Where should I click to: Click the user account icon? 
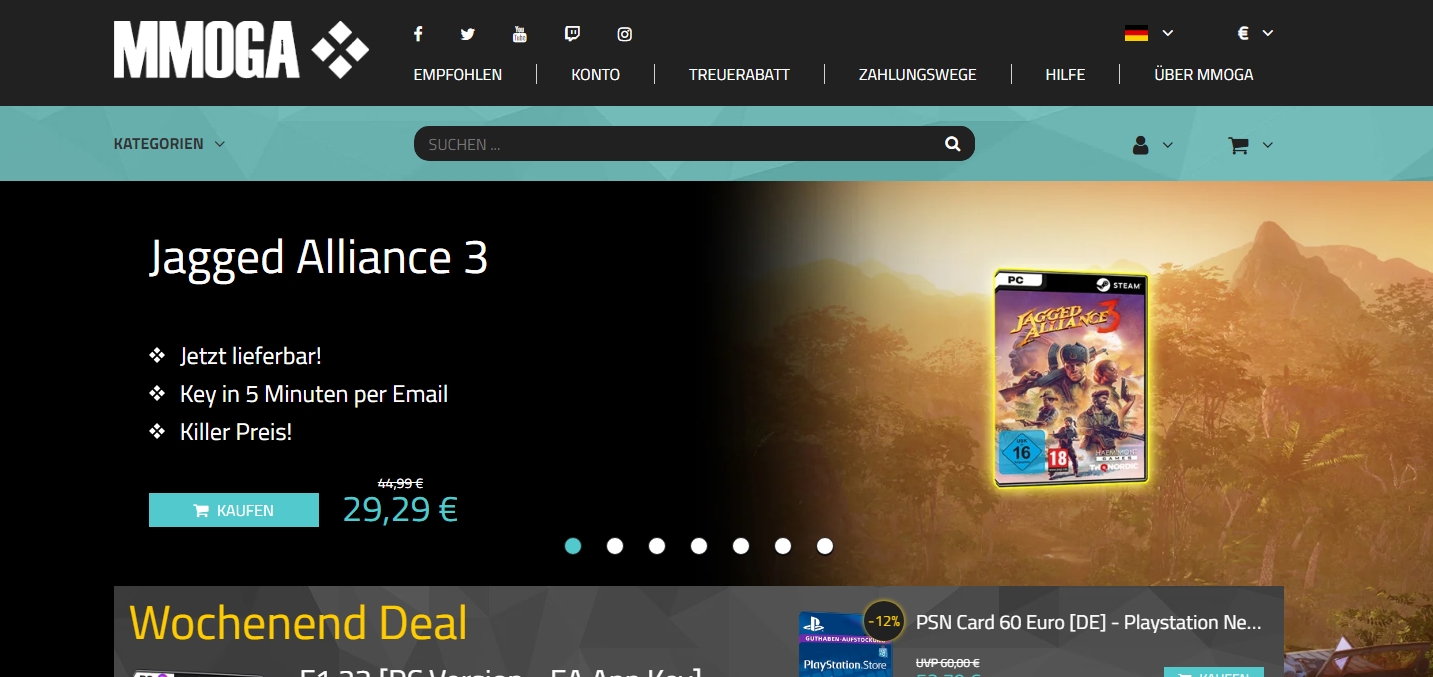(x=1141, y=145)
